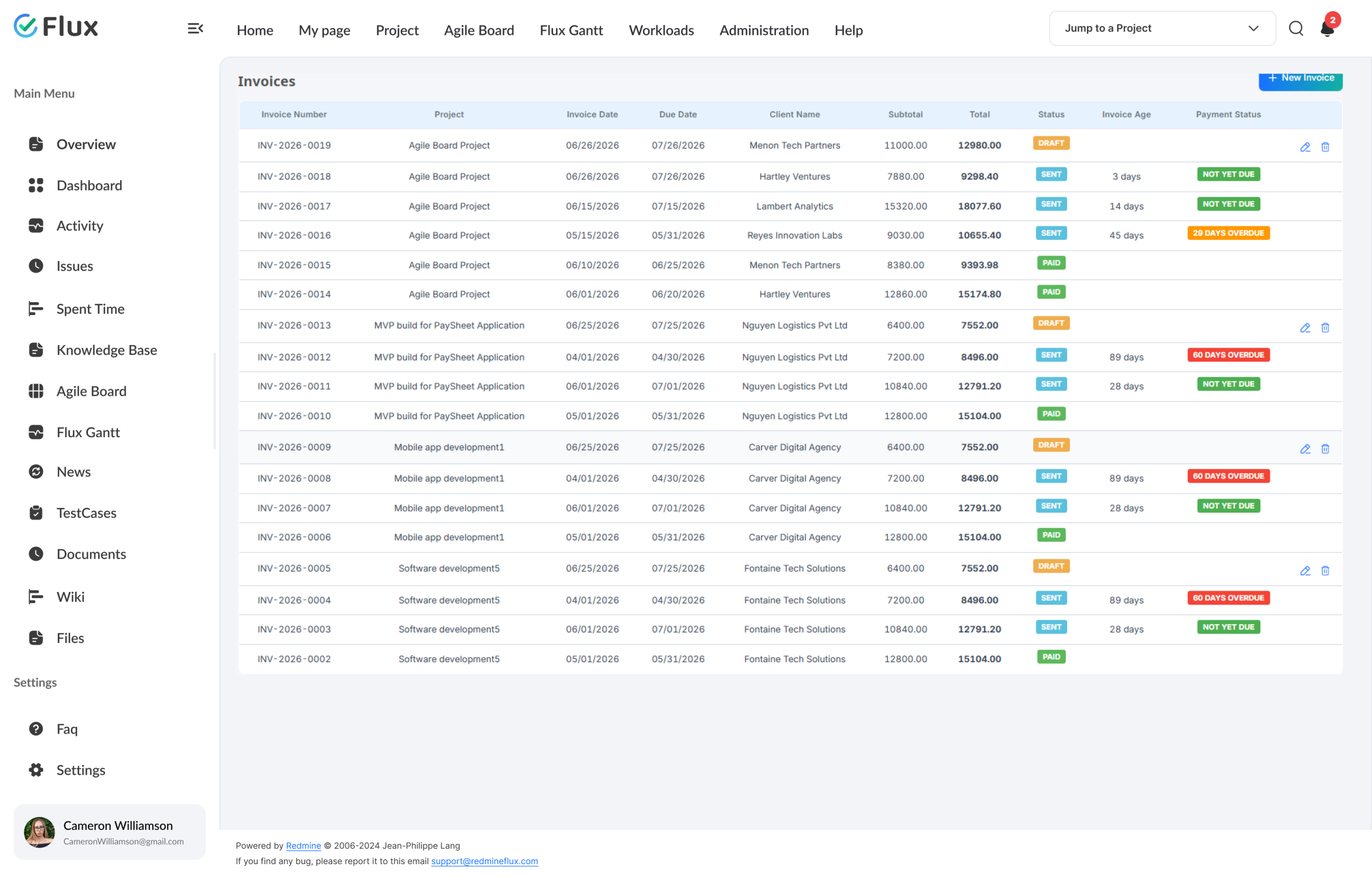Click the Documents sidebar icon

36,554
